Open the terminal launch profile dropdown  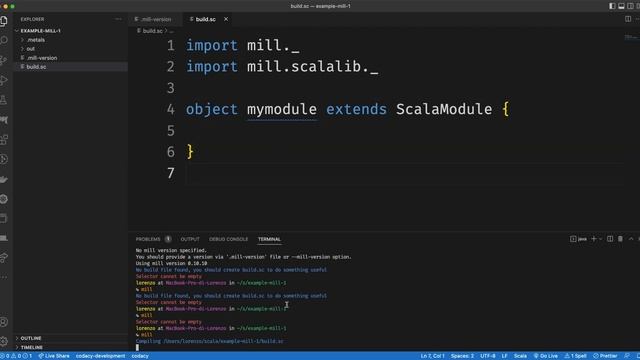pos(600,239)
